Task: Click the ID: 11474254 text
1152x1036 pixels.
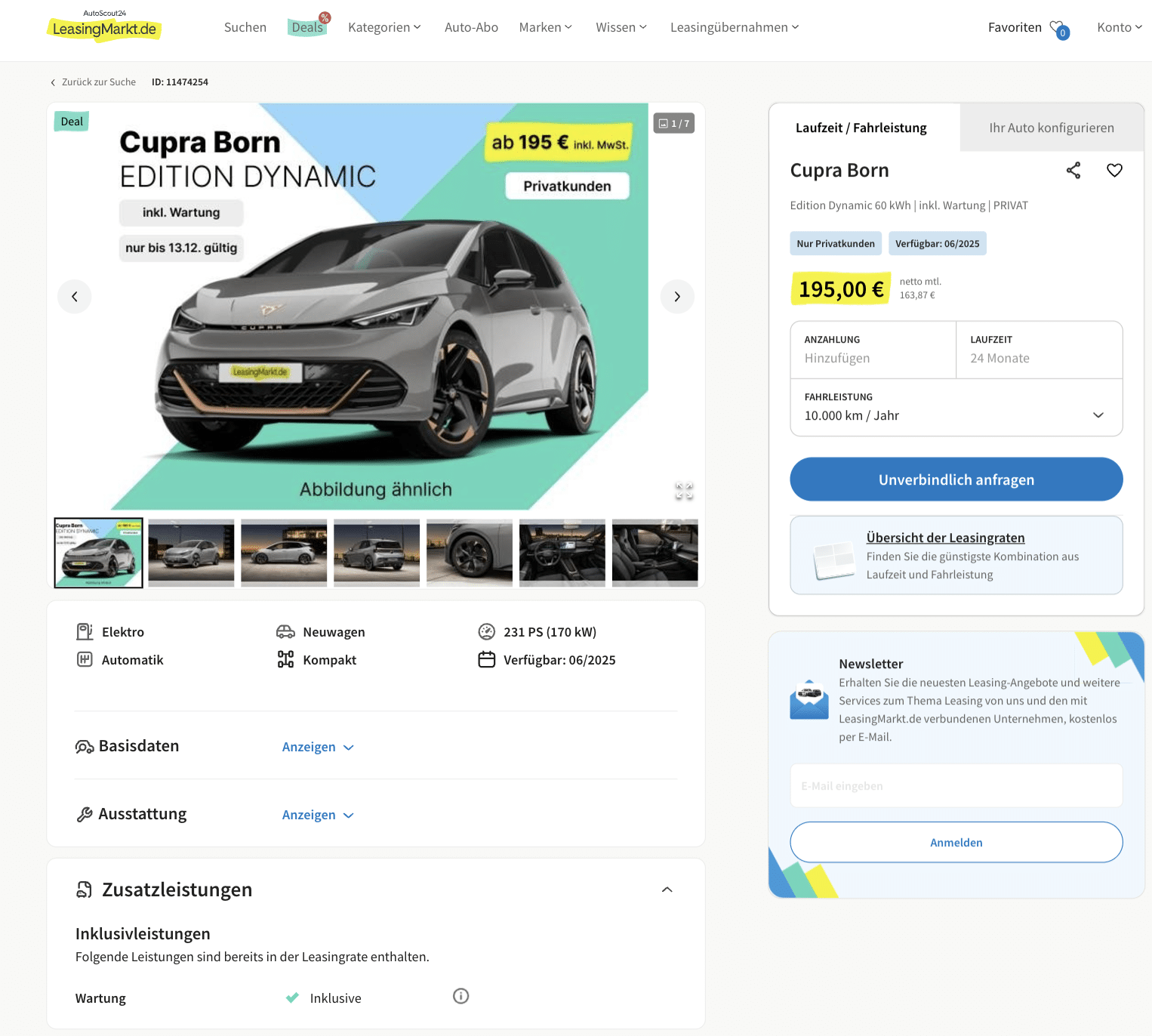Action: (x=180, y=82)
